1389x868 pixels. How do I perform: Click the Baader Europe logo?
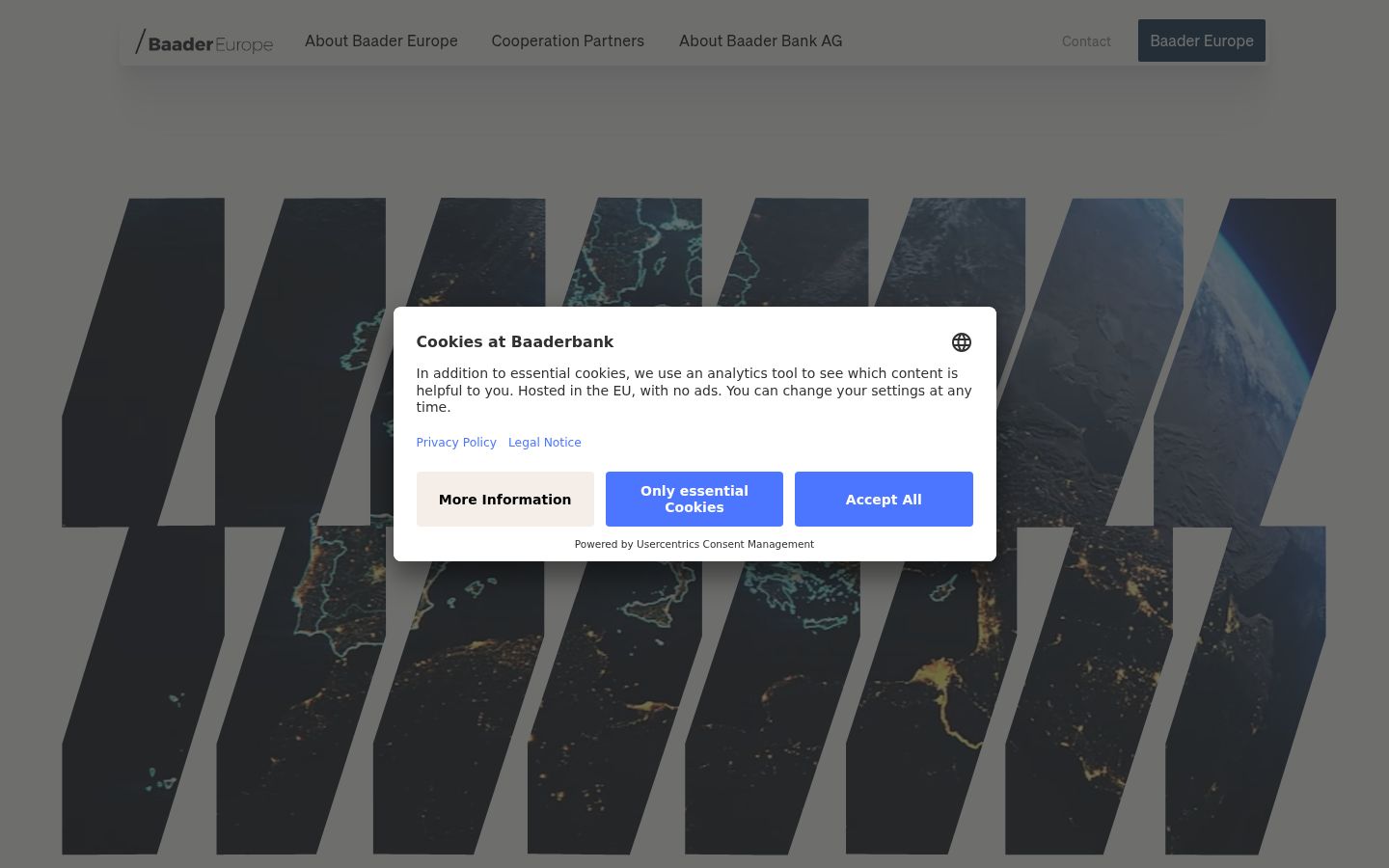pos(204,41)
